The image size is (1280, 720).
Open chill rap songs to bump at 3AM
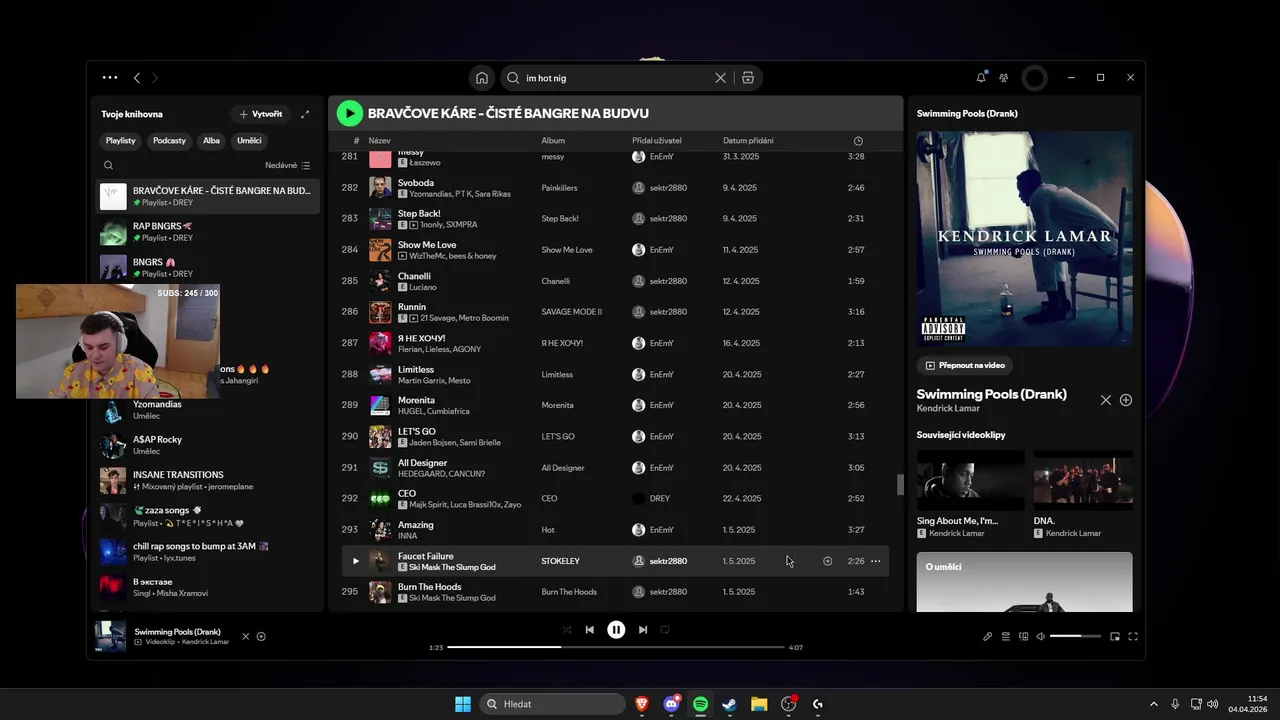coord(208,552)
